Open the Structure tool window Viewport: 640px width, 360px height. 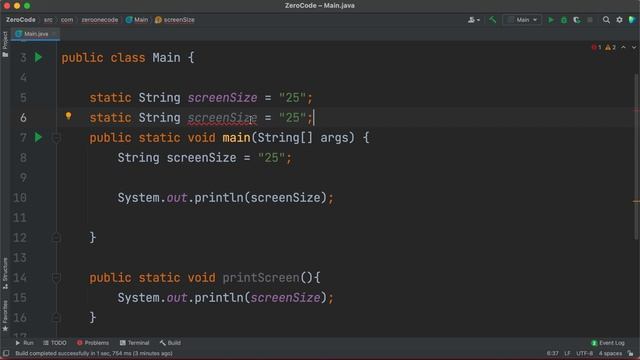click(x=5, y=273)
